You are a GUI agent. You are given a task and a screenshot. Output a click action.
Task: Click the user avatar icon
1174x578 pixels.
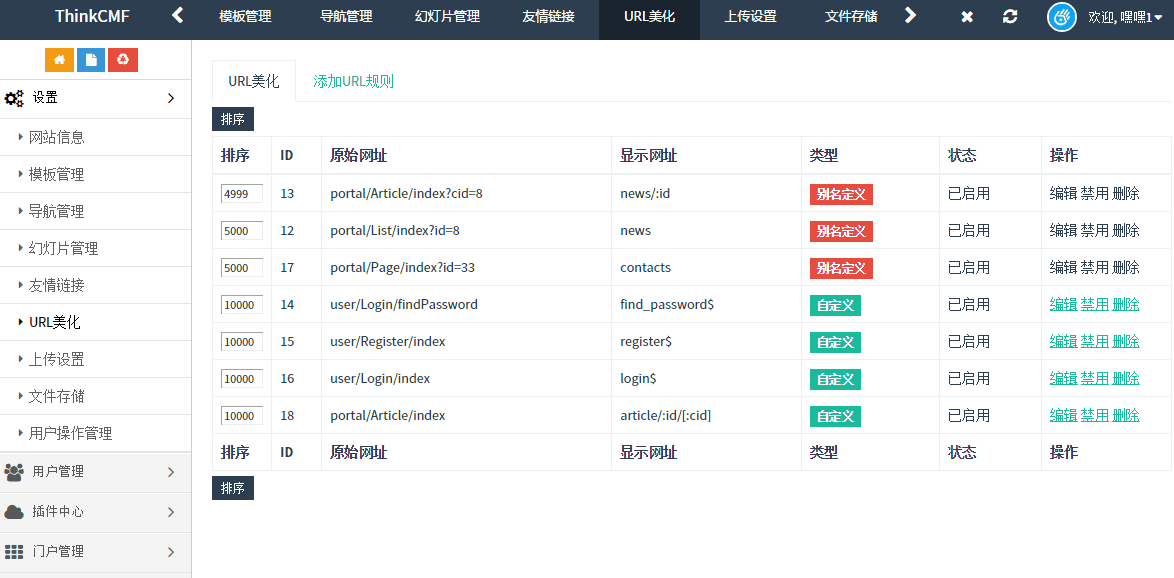[1061, 17]
